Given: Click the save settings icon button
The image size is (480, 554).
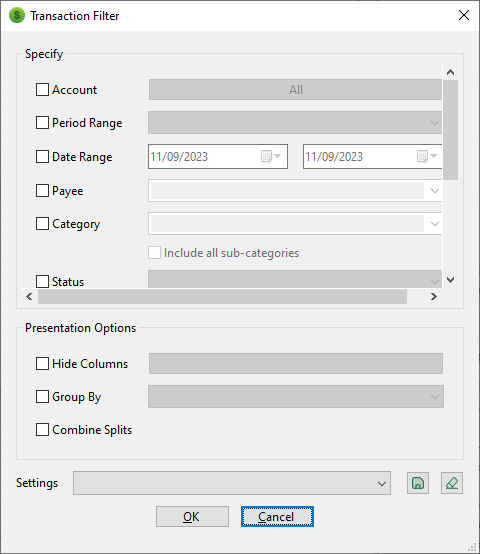Looking at the screenshot, I should coord(418,483).
